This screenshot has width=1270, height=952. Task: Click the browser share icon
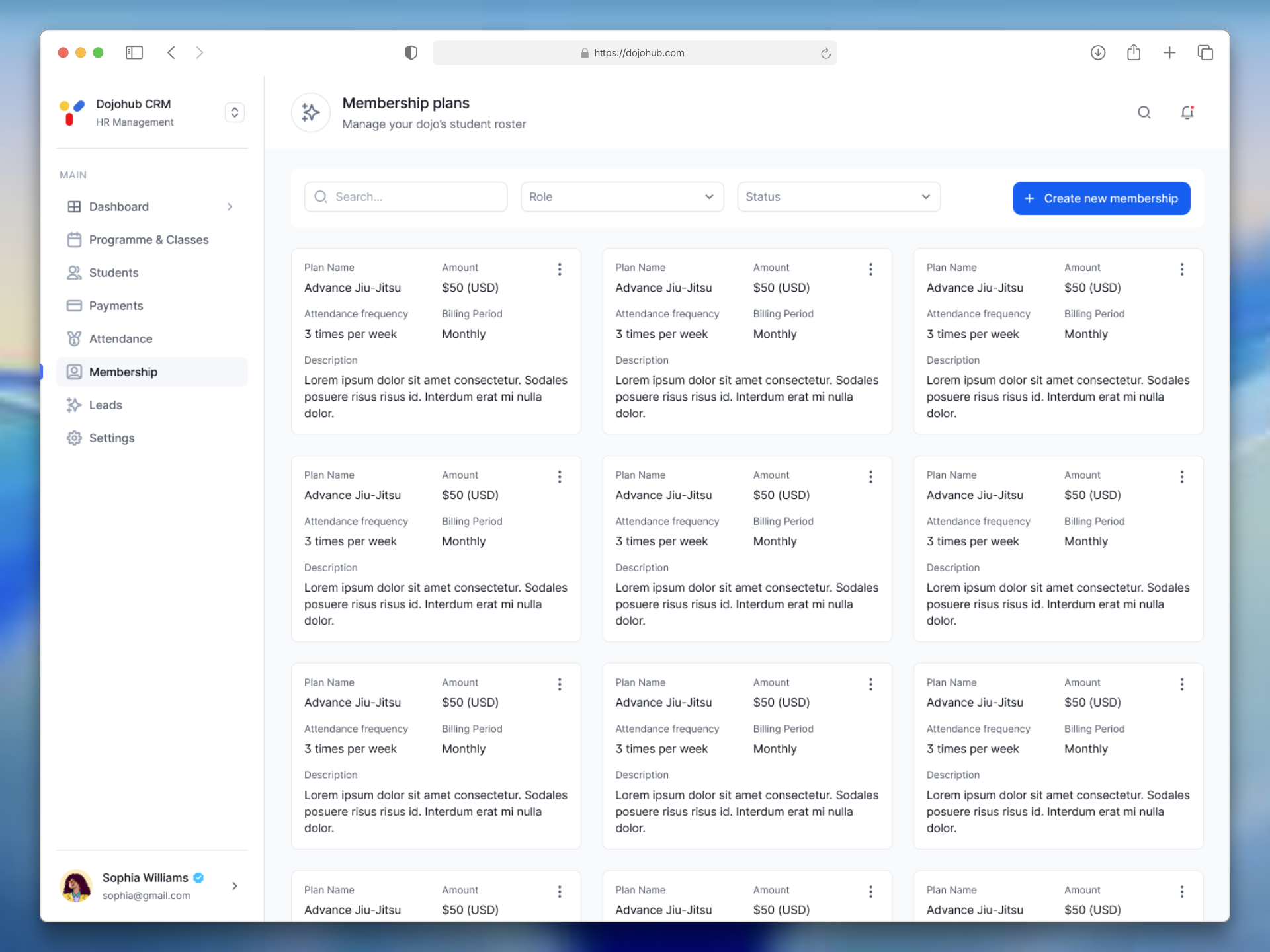point(1134,52)
